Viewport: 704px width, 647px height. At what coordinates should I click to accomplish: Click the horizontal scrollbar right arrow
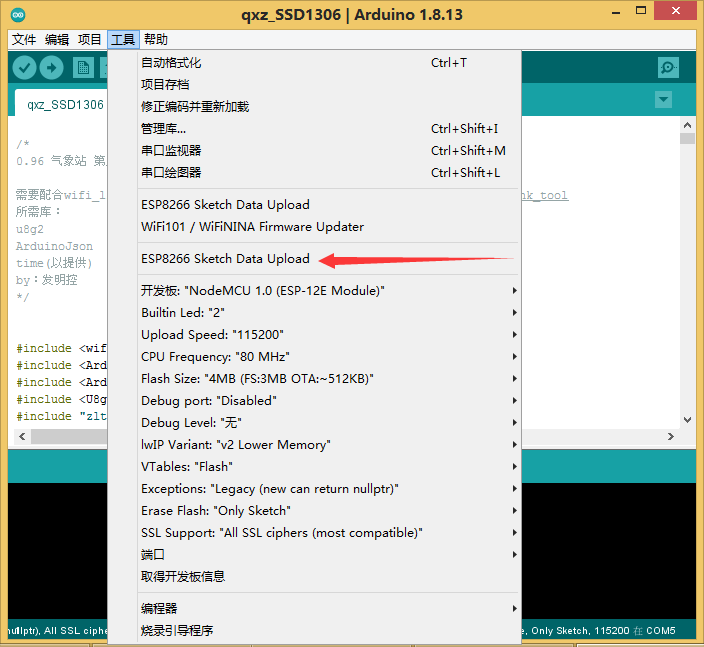click(671, 436)
